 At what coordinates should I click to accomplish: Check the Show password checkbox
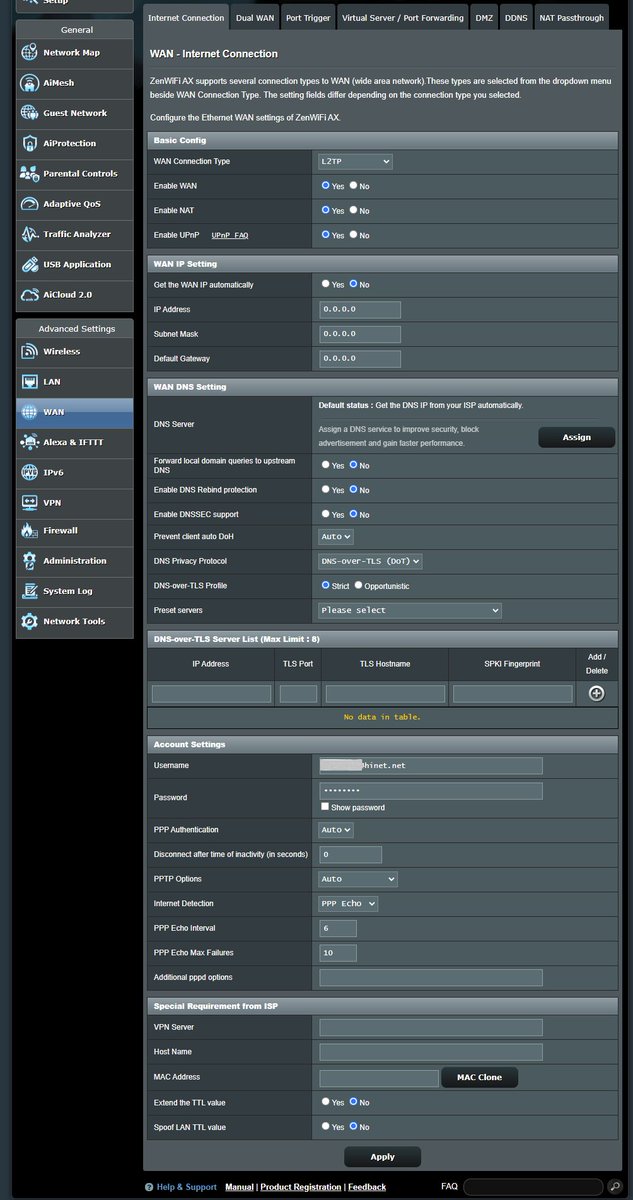(x=325, y=807)
